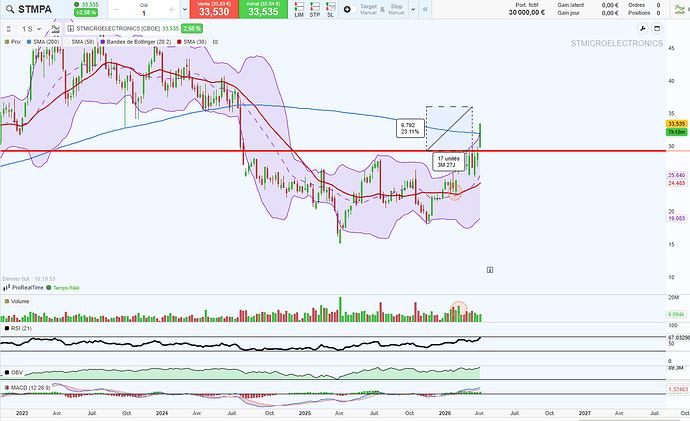
Task: Place an SL stop-limit order
Action: pos(330,9)
